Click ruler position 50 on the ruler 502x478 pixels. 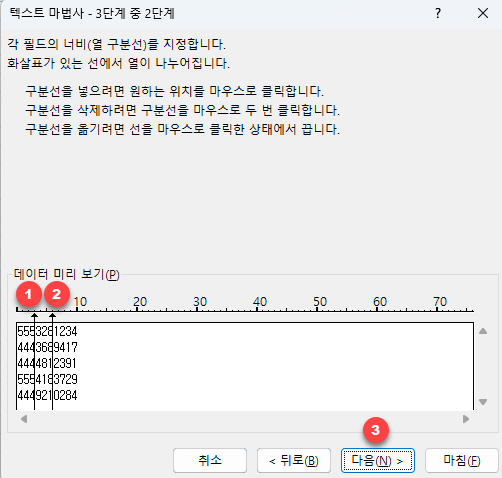[x=320, y=302]
